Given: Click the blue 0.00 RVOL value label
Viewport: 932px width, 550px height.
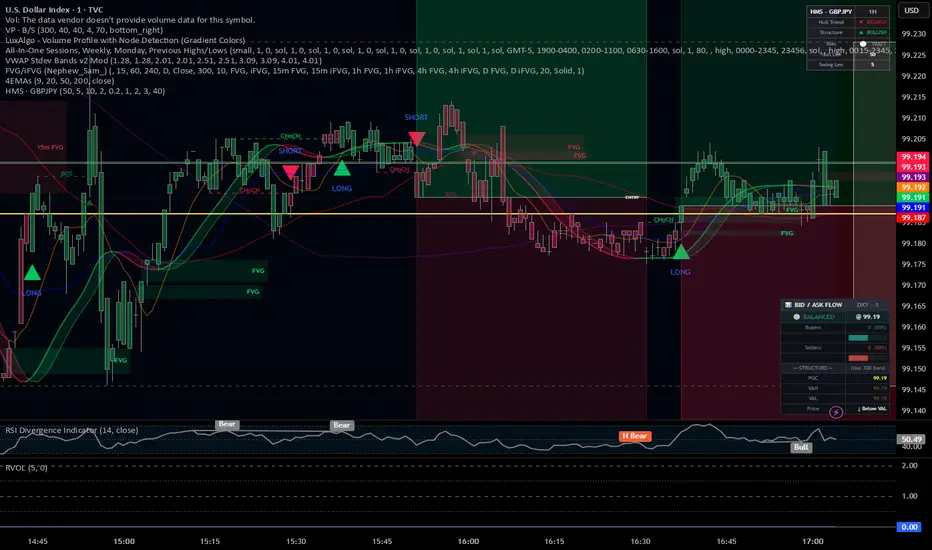Looking at the screenshot, I should click(909, 527).
